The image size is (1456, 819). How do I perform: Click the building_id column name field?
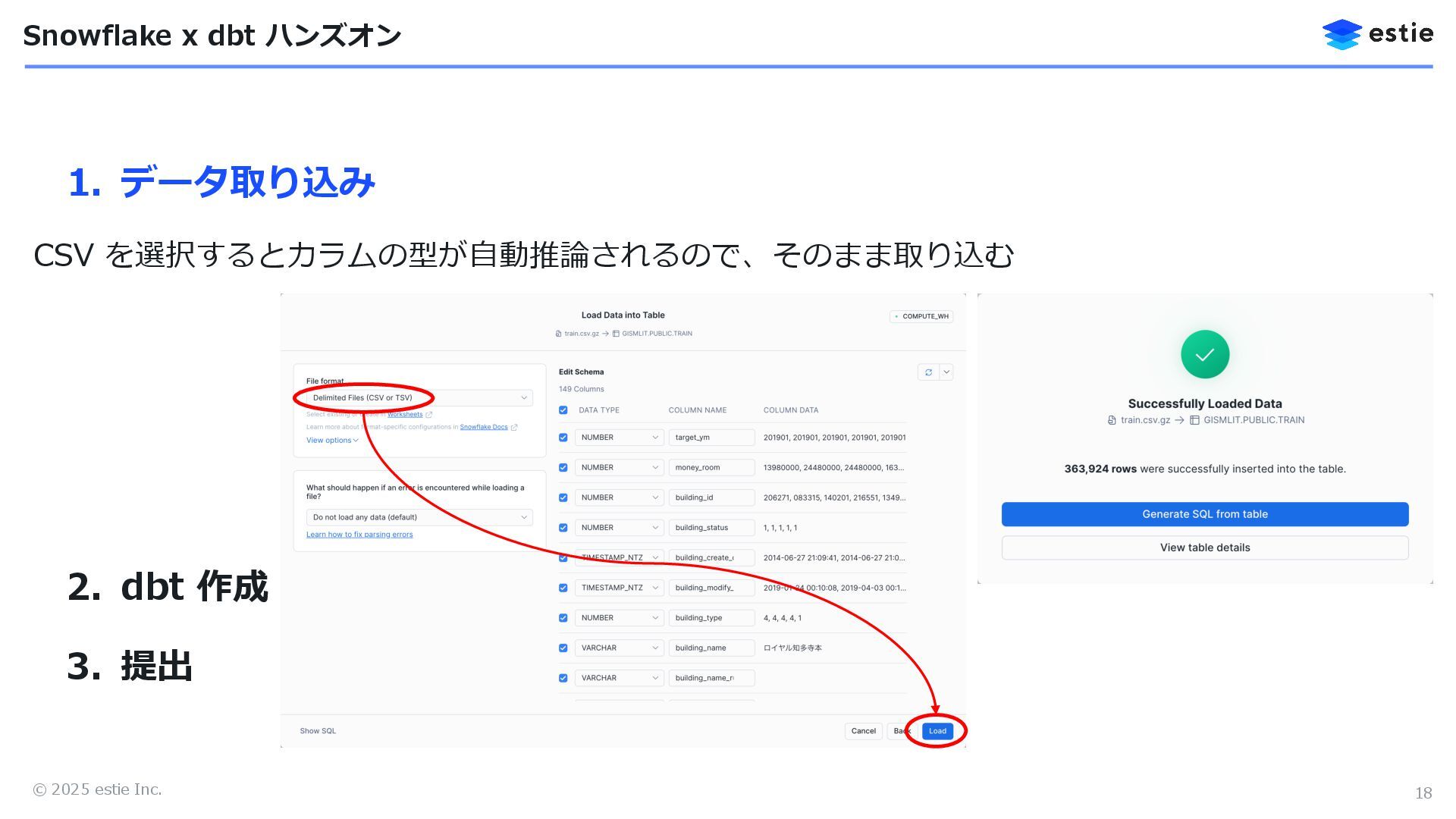pyautogui.click(x=711, y=498)
